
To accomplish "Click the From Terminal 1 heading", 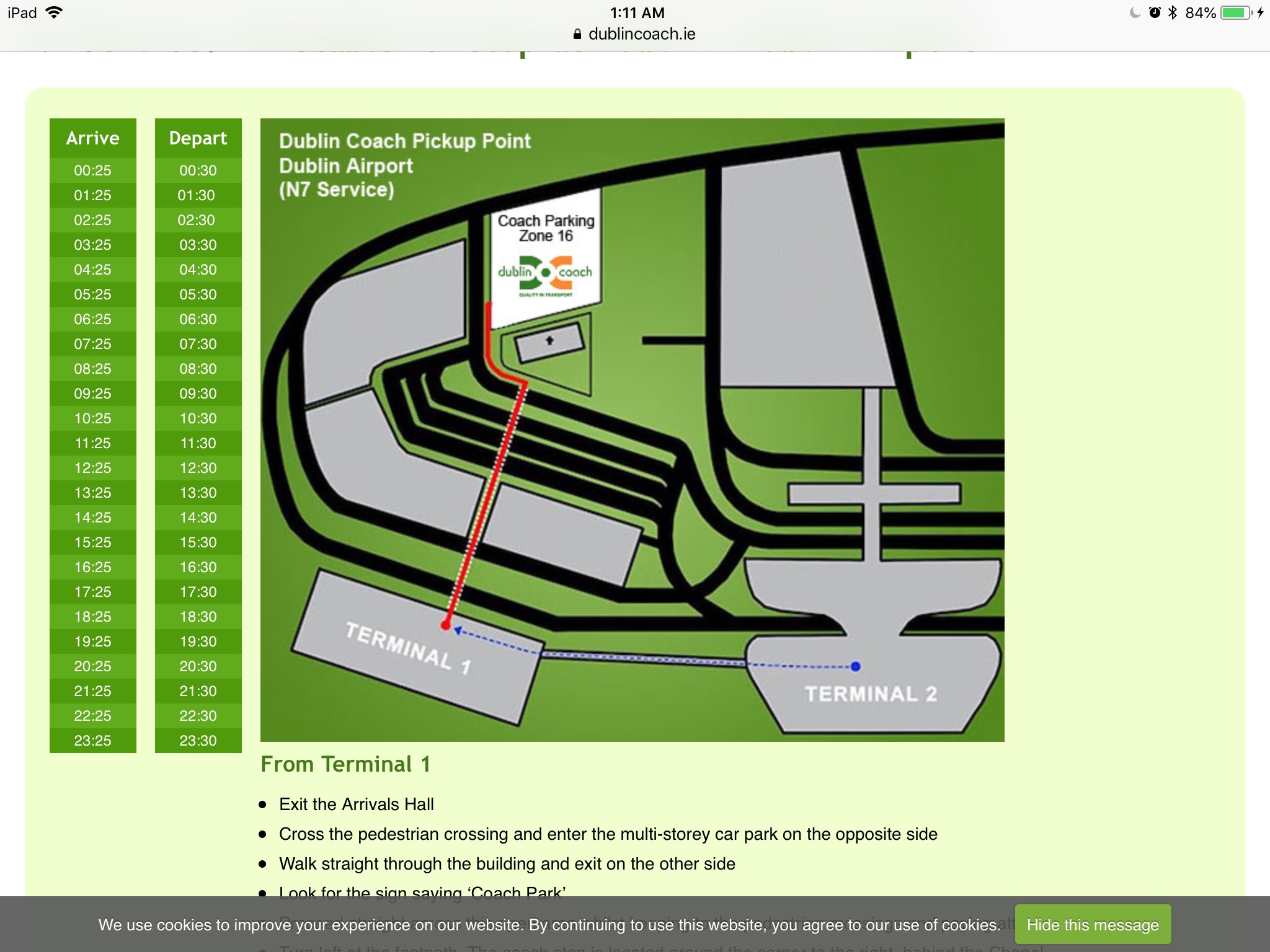I will tap(345, 764).
